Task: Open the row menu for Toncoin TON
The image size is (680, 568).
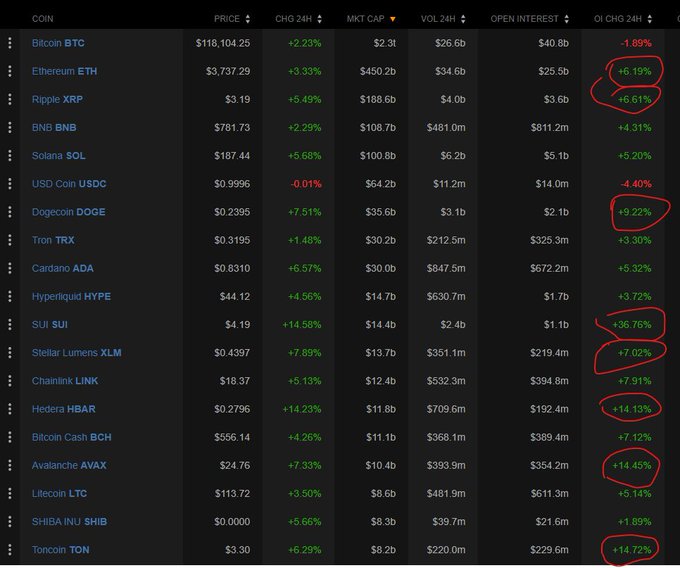Action: pyautogui.click(x=10, y=550)
